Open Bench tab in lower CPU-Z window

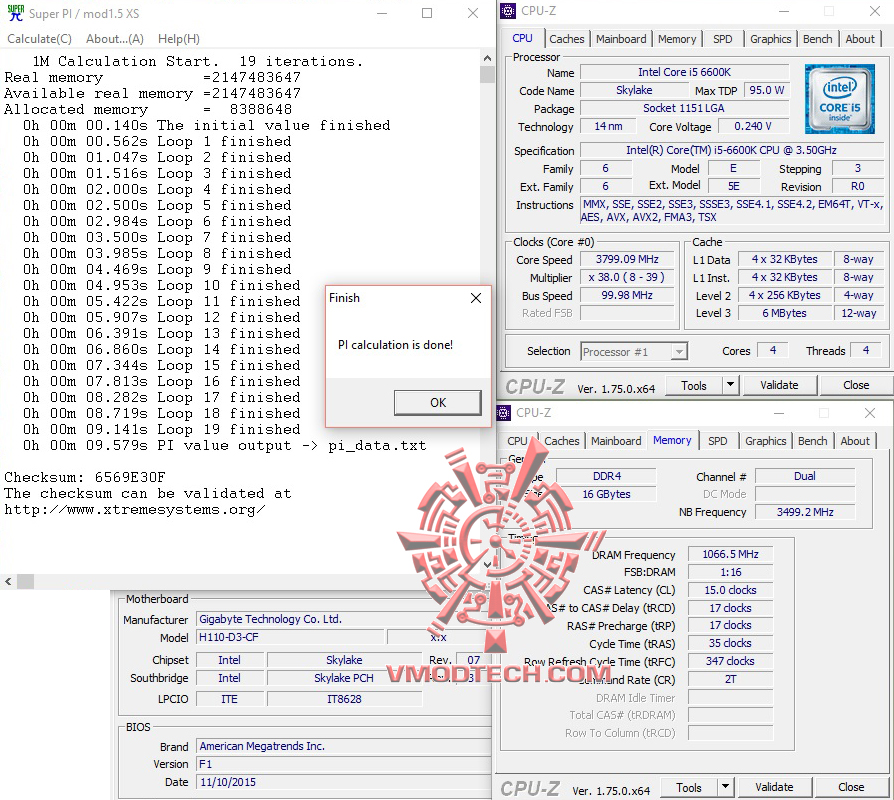tap(812, 441)
